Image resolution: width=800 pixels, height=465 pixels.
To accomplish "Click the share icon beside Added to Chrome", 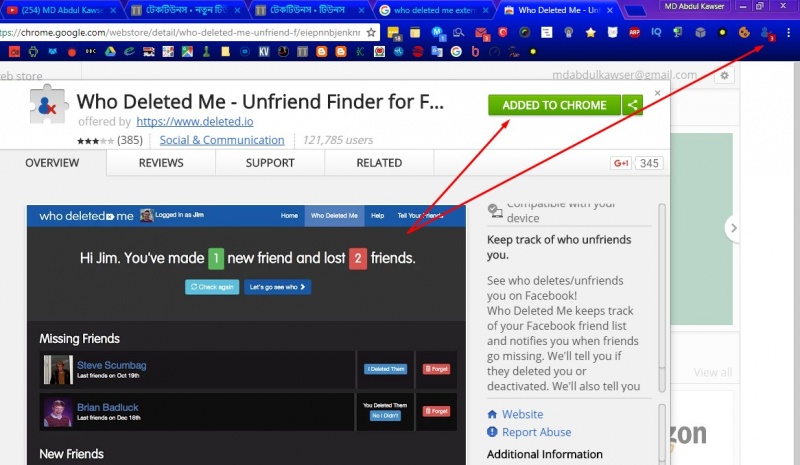I will (x=632, y=105).
